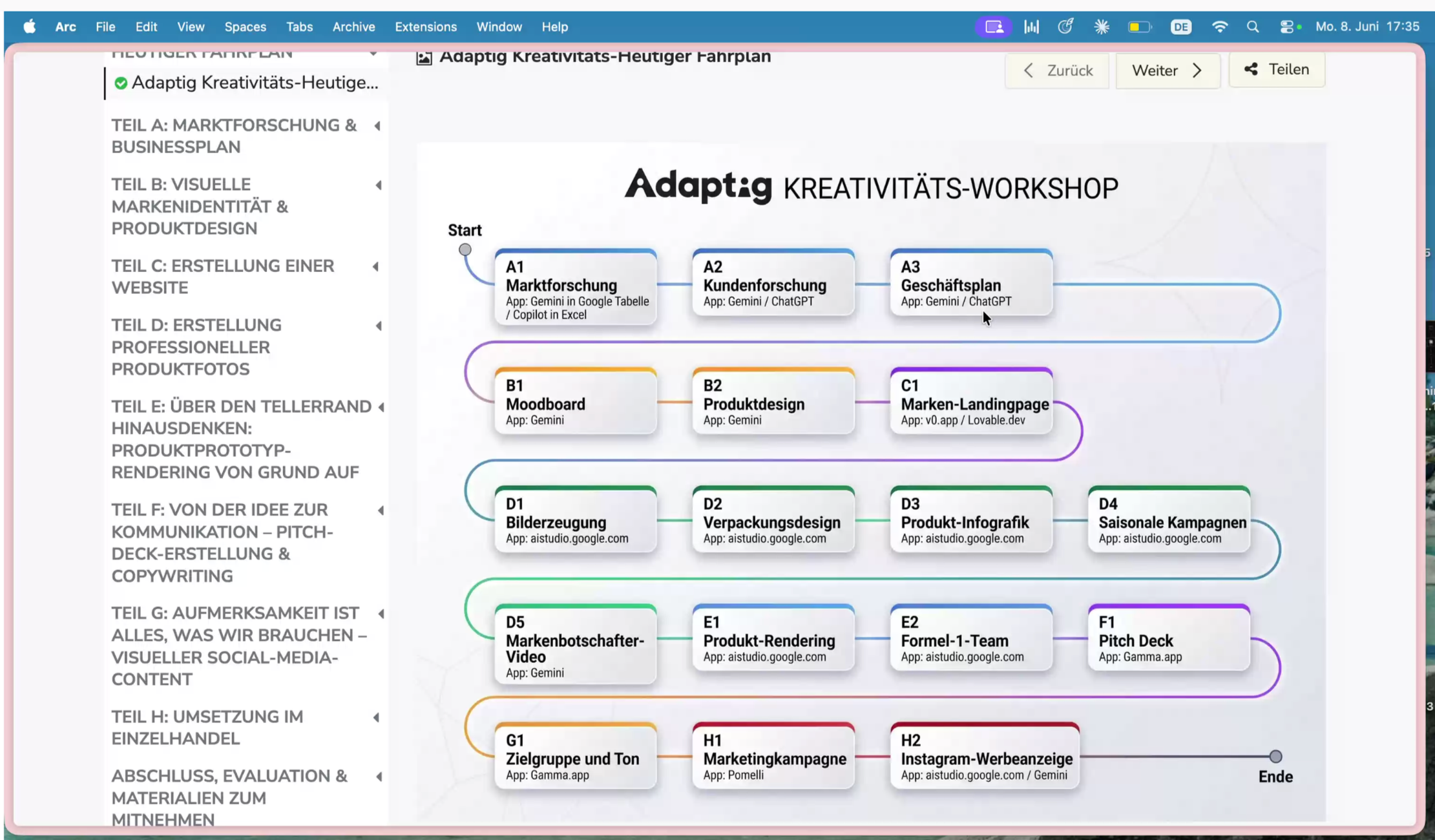
Task: Click the starburst menu bar icon
Action: pyautogui.click(x=1102, y=26)
